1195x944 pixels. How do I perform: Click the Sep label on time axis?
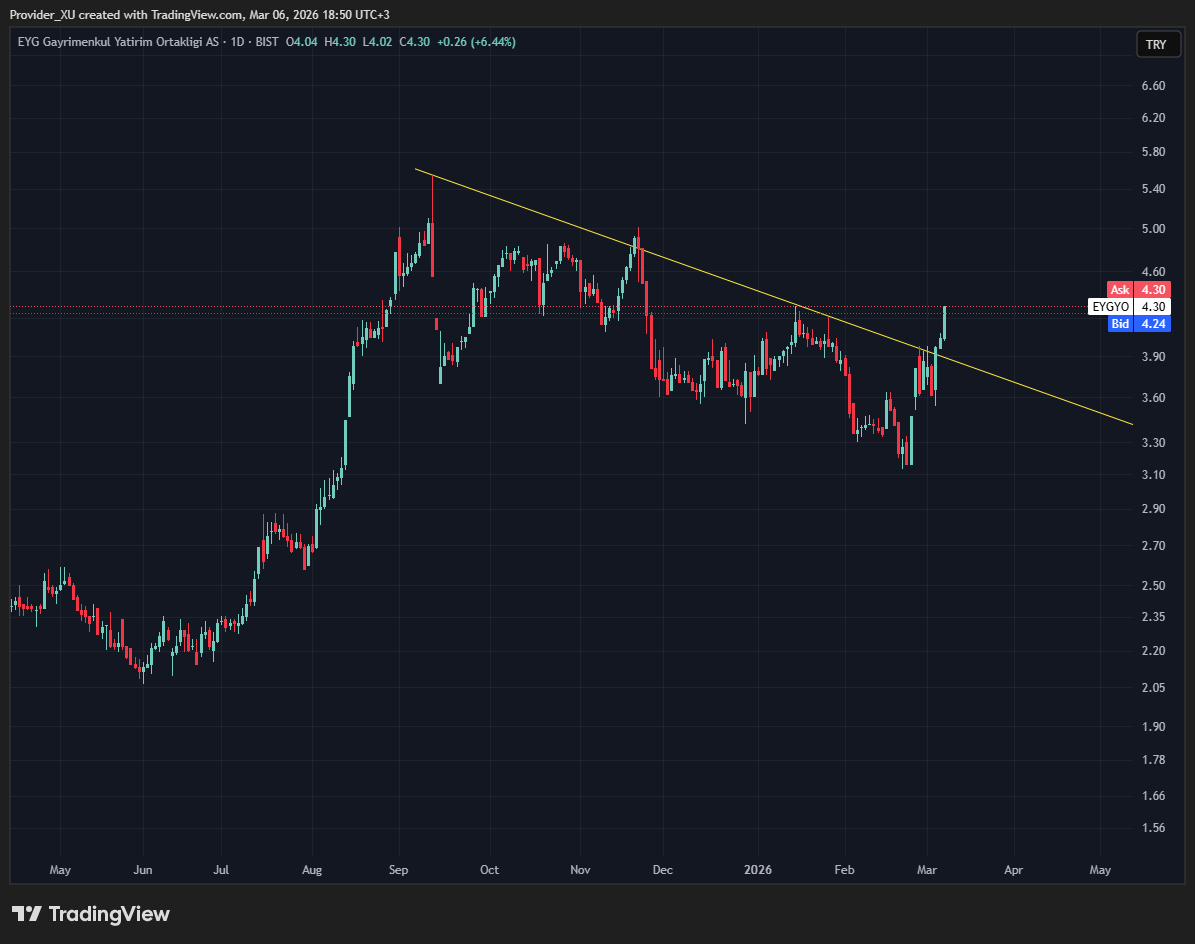click(399, 869)
